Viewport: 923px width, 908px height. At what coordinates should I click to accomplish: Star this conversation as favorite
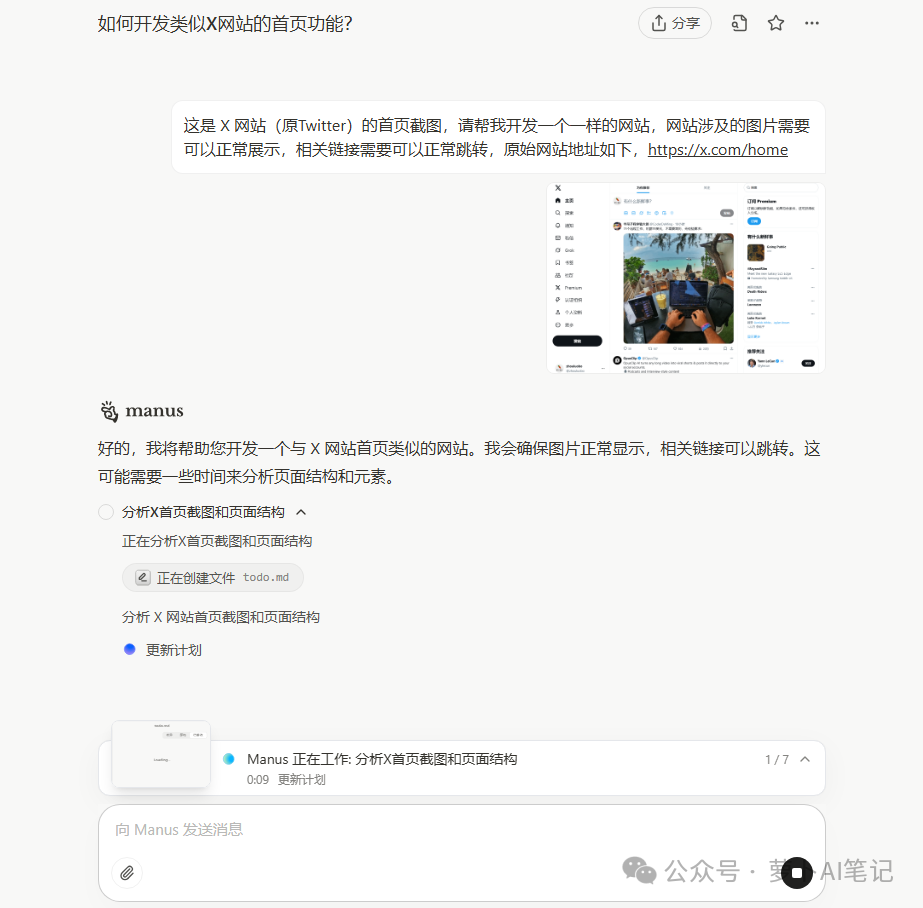coord(776,24)
